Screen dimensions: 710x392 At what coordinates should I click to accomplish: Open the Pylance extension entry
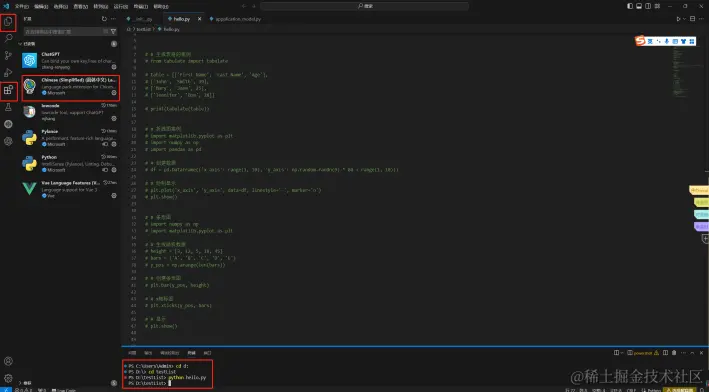pyautogui.click(x=70, y=138)
